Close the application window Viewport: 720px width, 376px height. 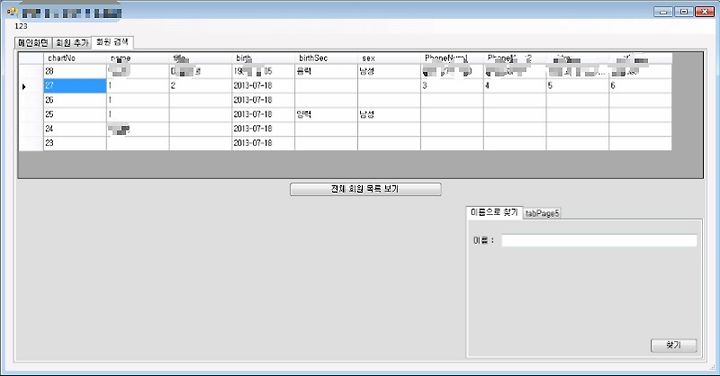click(x=704, y=12)
